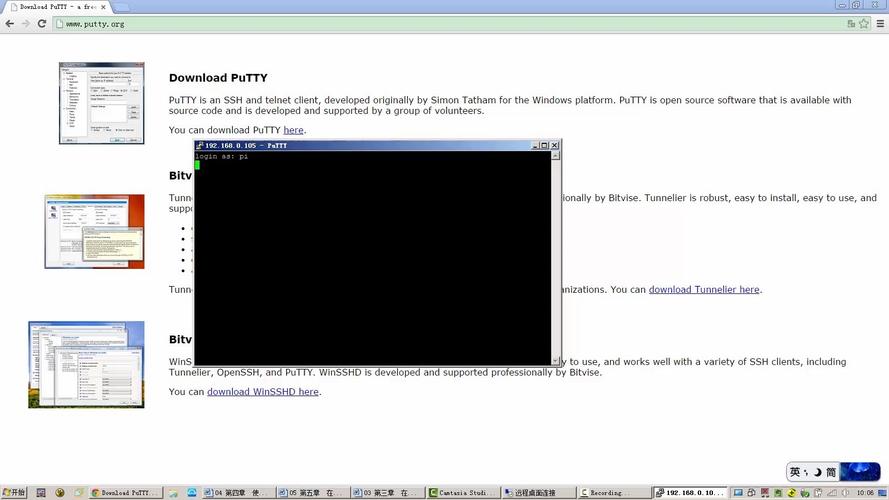Minimize the PuTTY terminal window
This screenshot has width=889, height=500.
coord(534,146)
